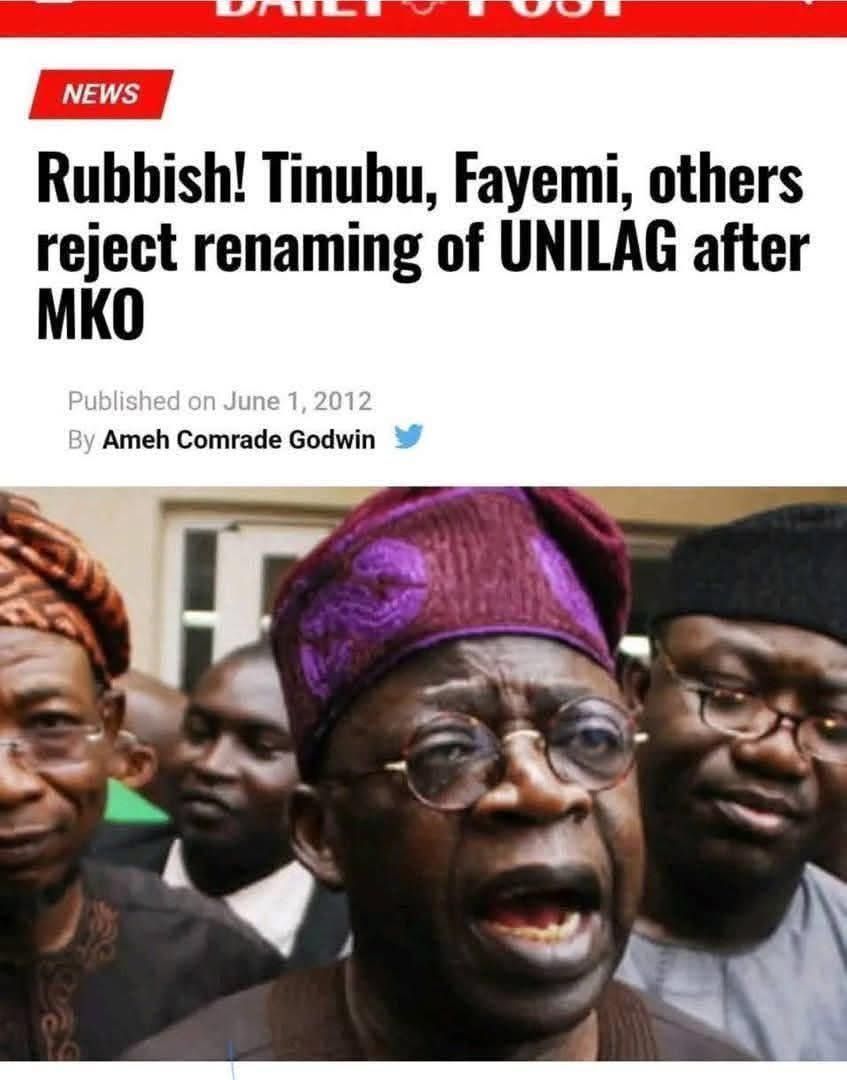Open the main article photo
Image resolution: width=847 pixels, height=1080 pixels.
coord(424,773)
